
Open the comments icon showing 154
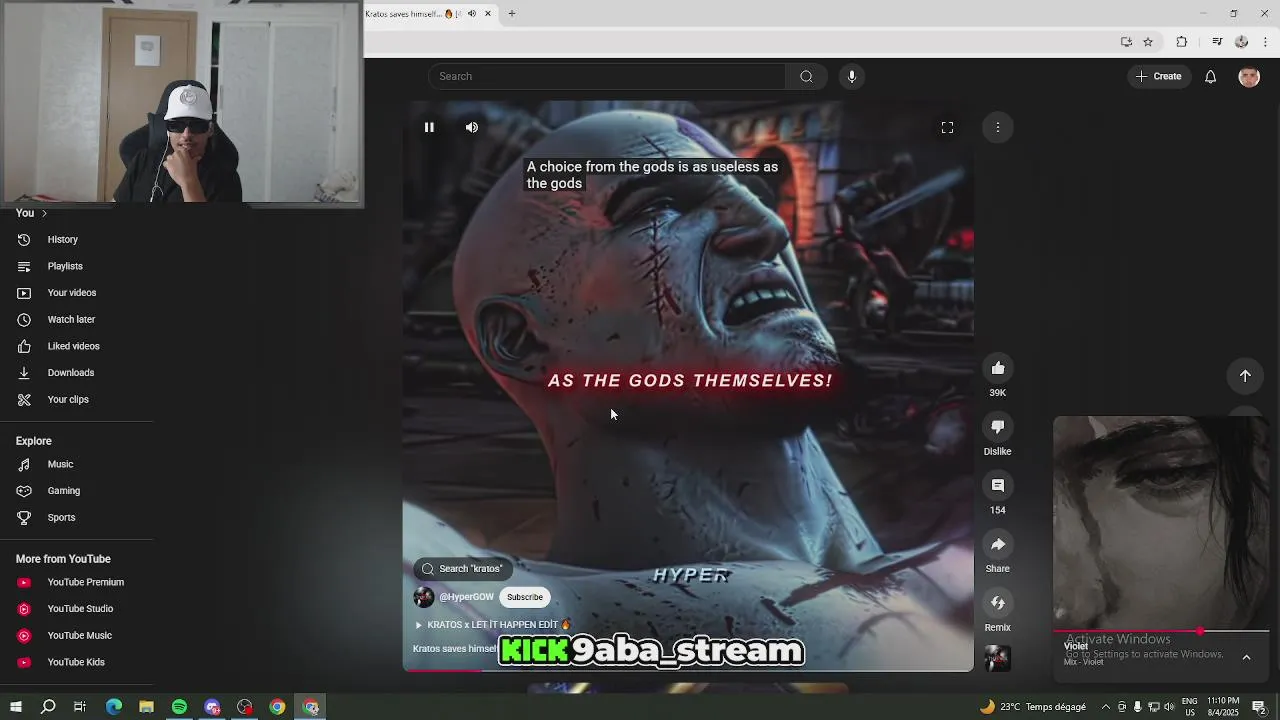(x=998, y=485)
